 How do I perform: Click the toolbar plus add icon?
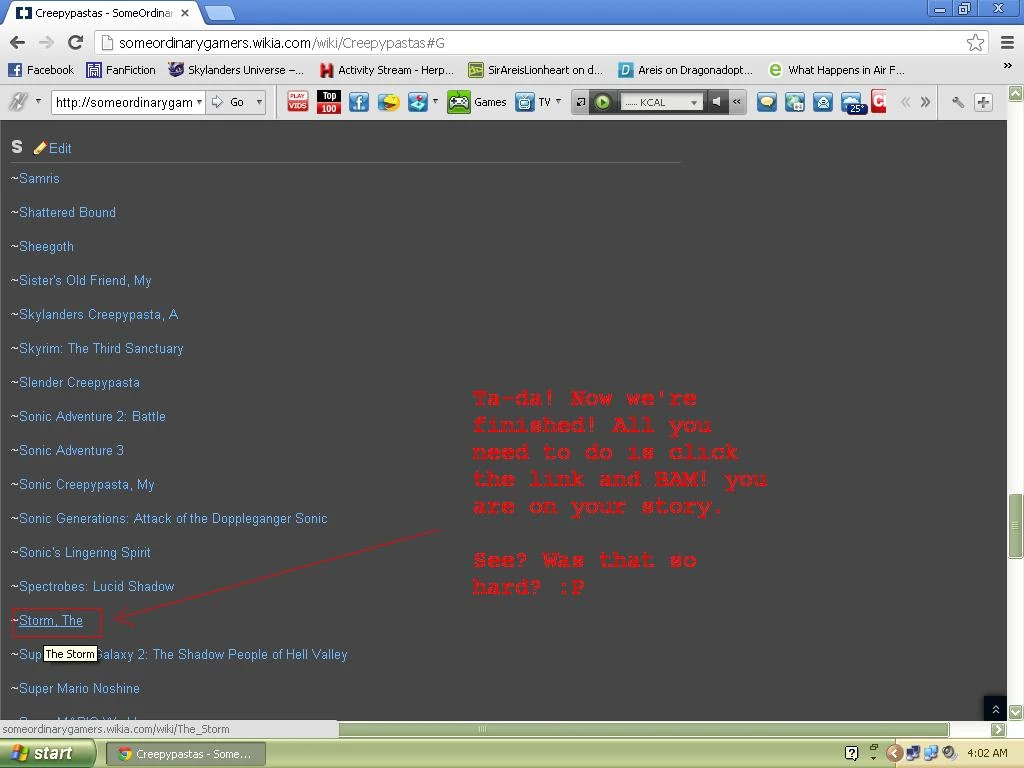coord(983,102)
